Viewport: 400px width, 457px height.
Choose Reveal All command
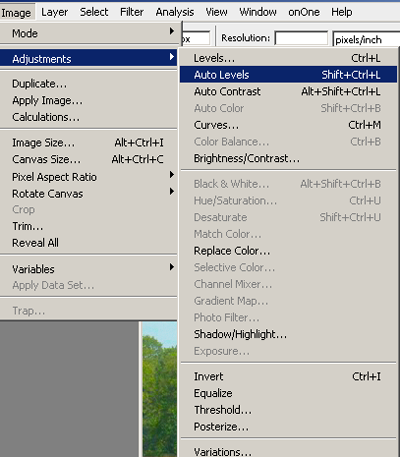tap(89, 243)
